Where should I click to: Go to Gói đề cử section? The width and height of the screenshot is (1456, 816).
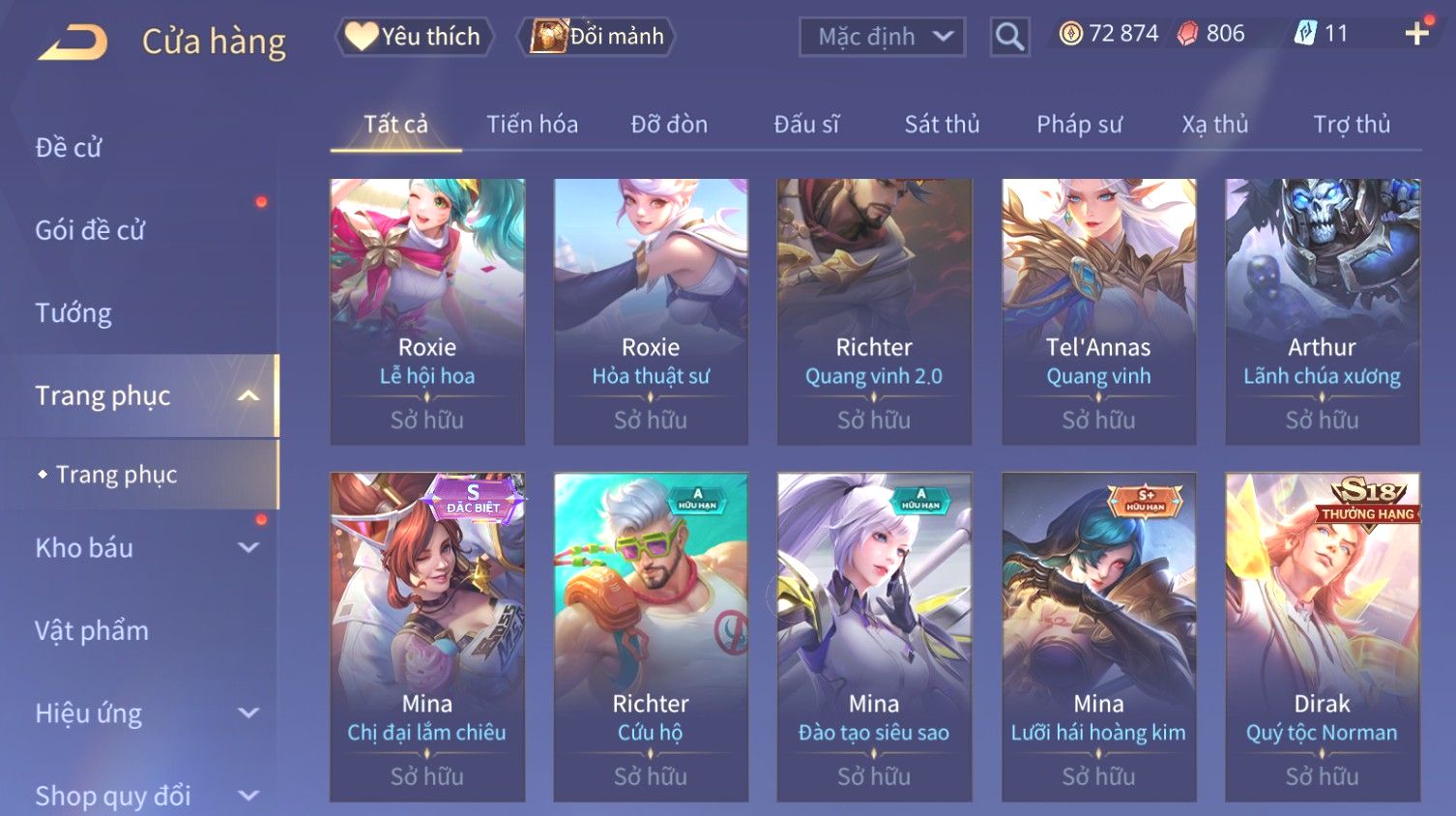[90, 230]
